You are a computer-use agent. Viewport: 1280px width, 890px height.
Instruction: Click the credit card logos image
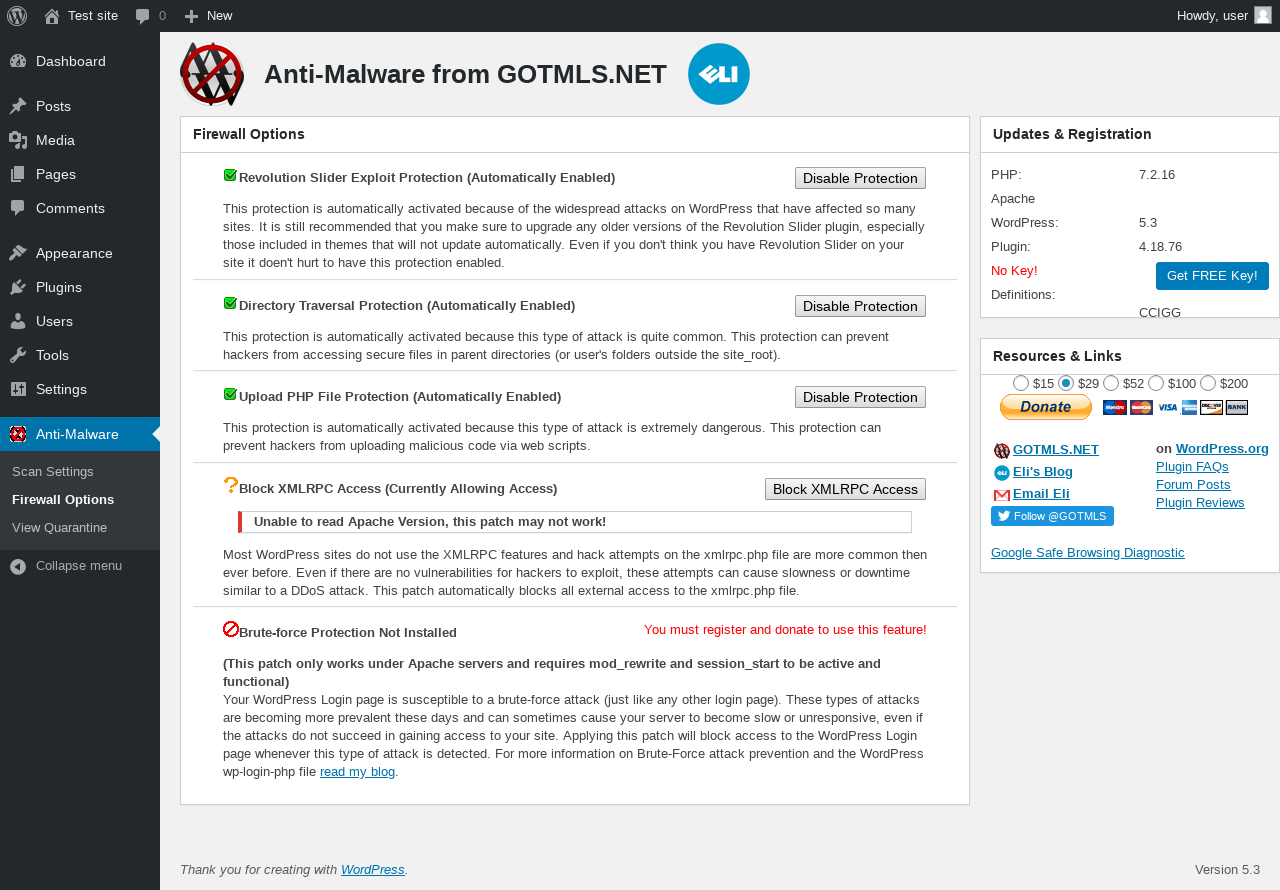coord(1175,407)
